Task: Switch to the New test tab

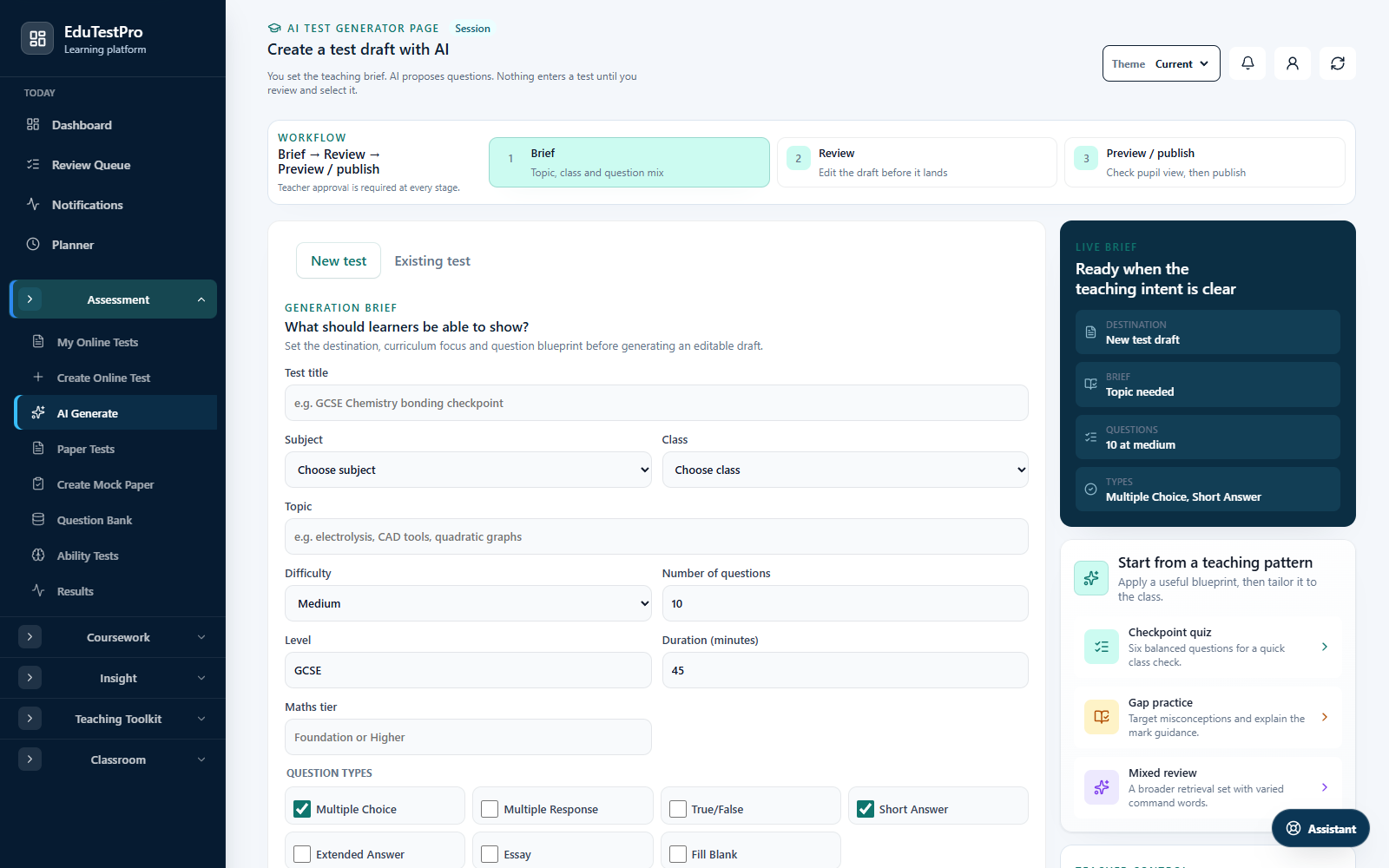Action: tap(339, 260)
